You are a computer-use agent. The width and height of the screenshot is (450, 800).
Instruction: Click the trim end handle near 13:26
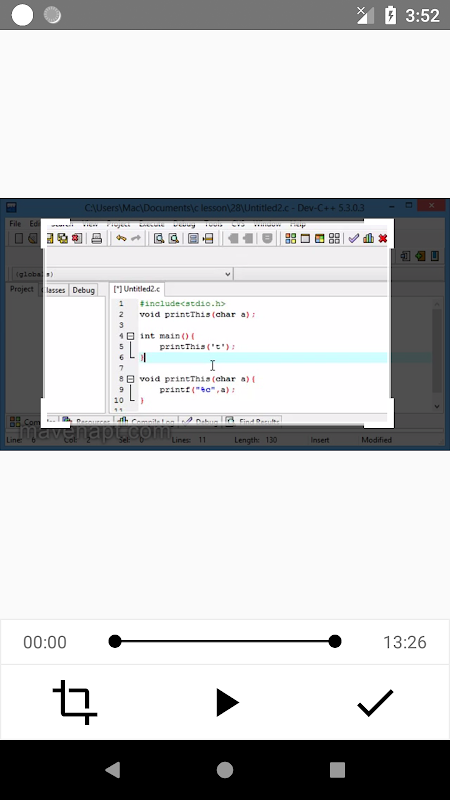tap(335, 641)
